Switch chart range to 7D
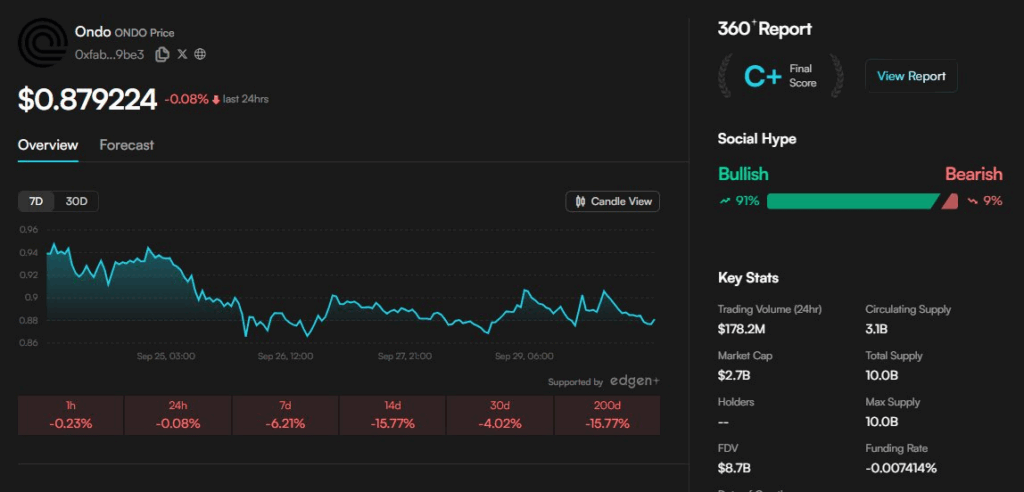Screen dimensions: 1024x492 coord(36,202)
